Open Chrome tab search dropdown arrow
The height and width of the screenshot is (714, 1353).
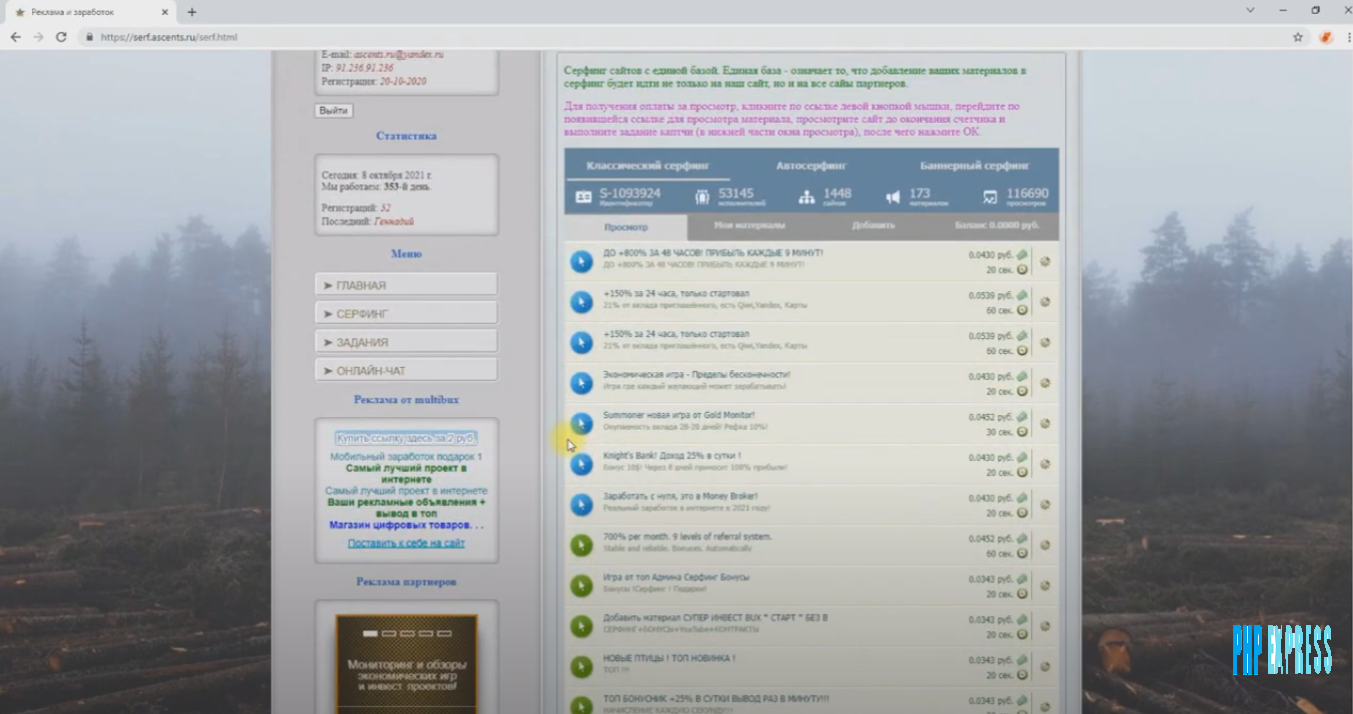coord(1250,10)
